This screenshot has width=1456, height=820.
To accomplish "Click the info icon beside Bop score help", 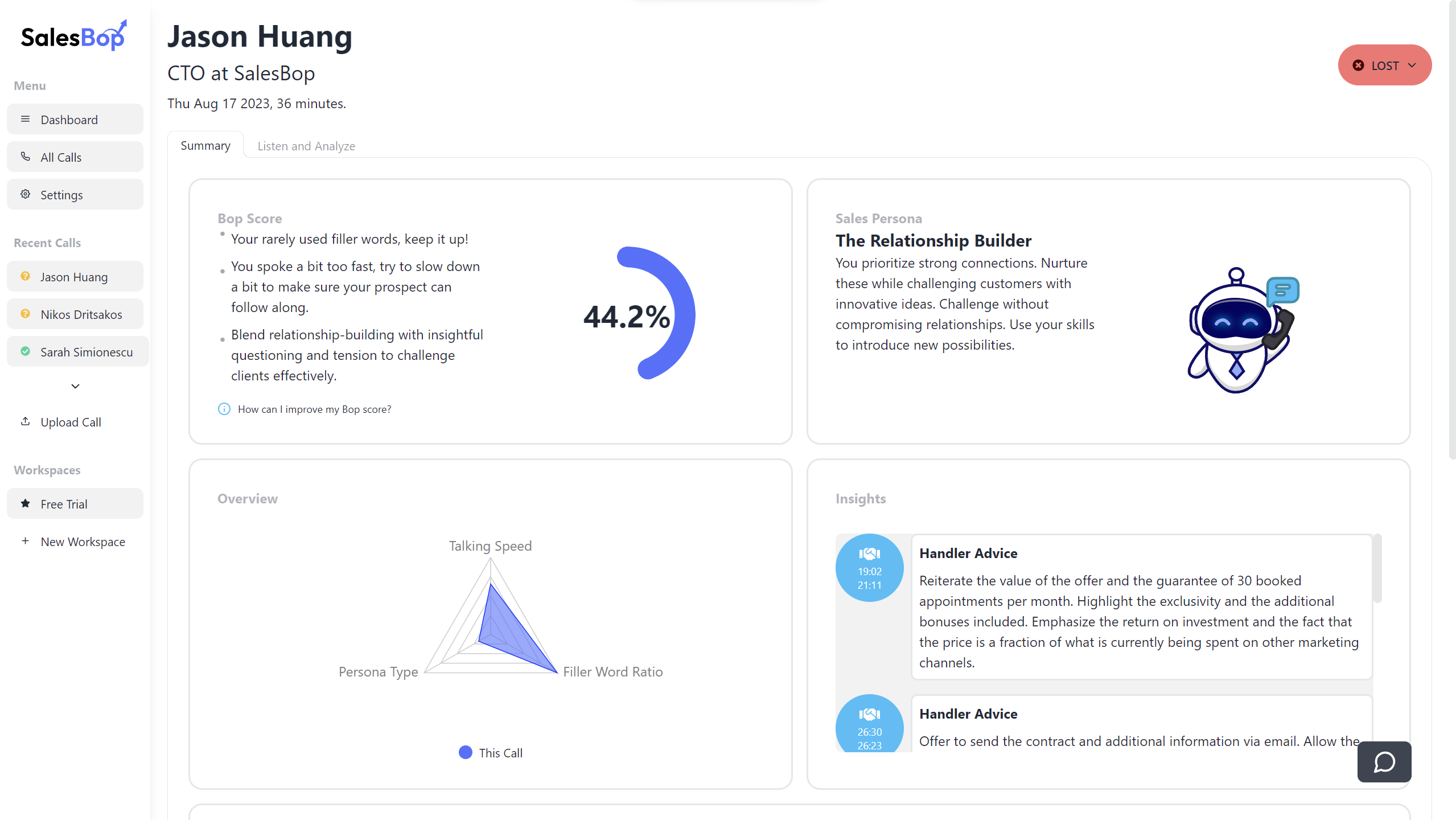I will tap(224, 409).
